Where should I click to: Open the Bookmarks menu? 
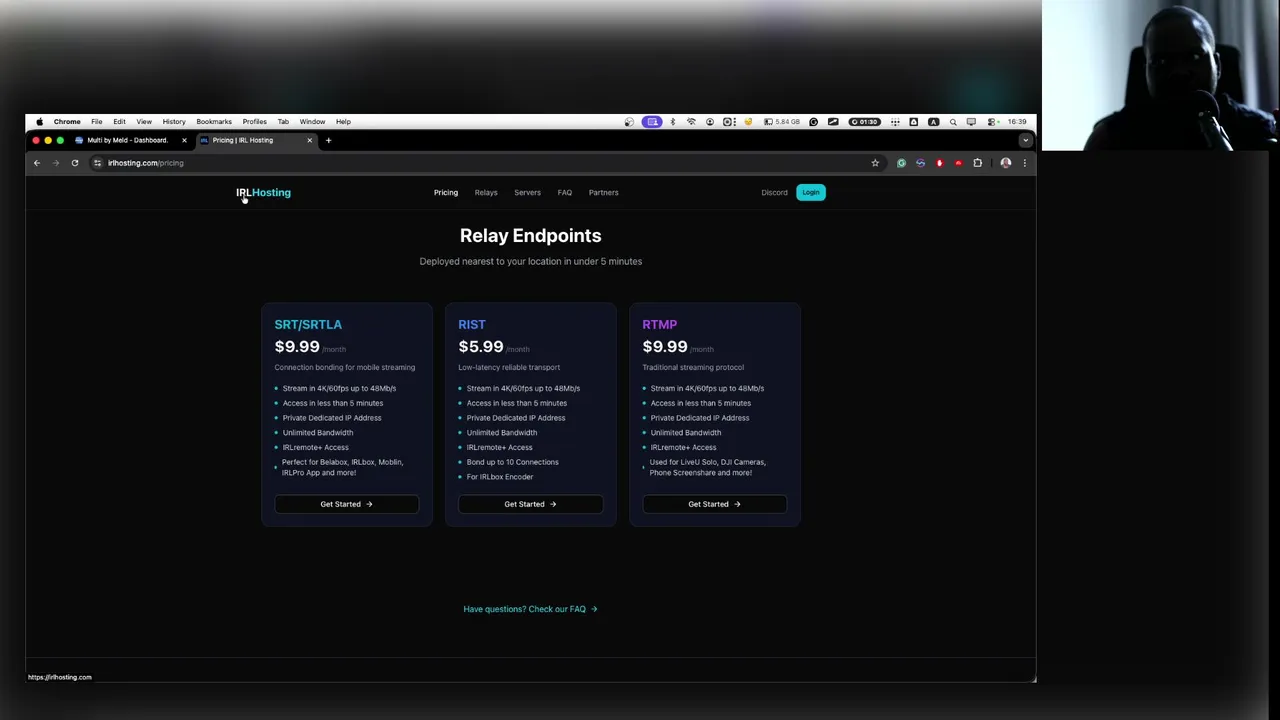click(214, 122)
